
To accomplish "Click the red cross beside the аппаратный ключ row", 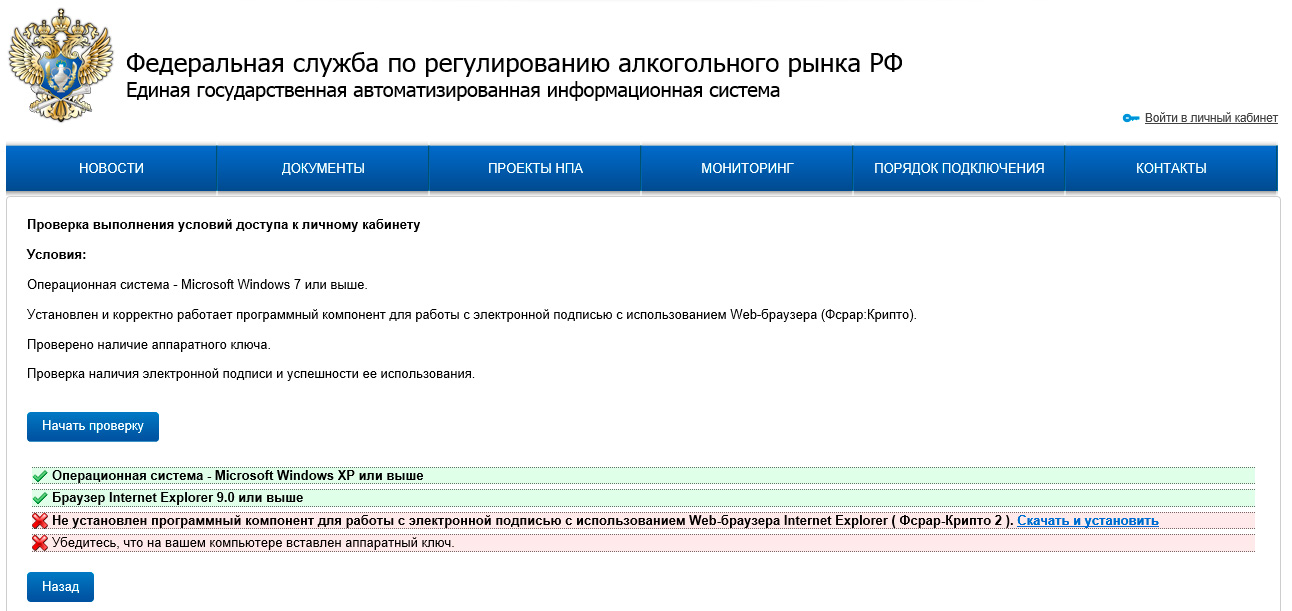I will click(40, 543).
